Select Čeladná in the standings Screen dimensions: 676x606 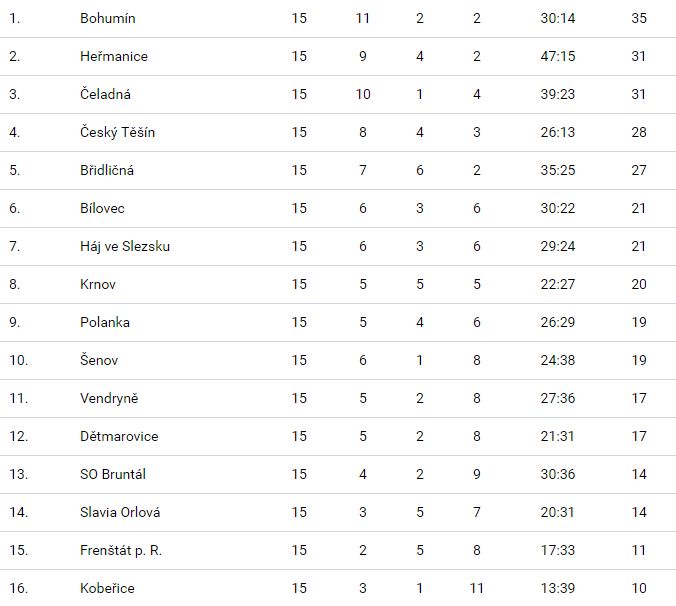pyautogui.click(x=106, y=95)
